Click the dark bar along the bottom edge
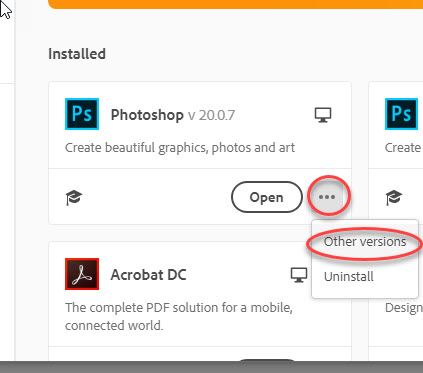 pos(211,367)
